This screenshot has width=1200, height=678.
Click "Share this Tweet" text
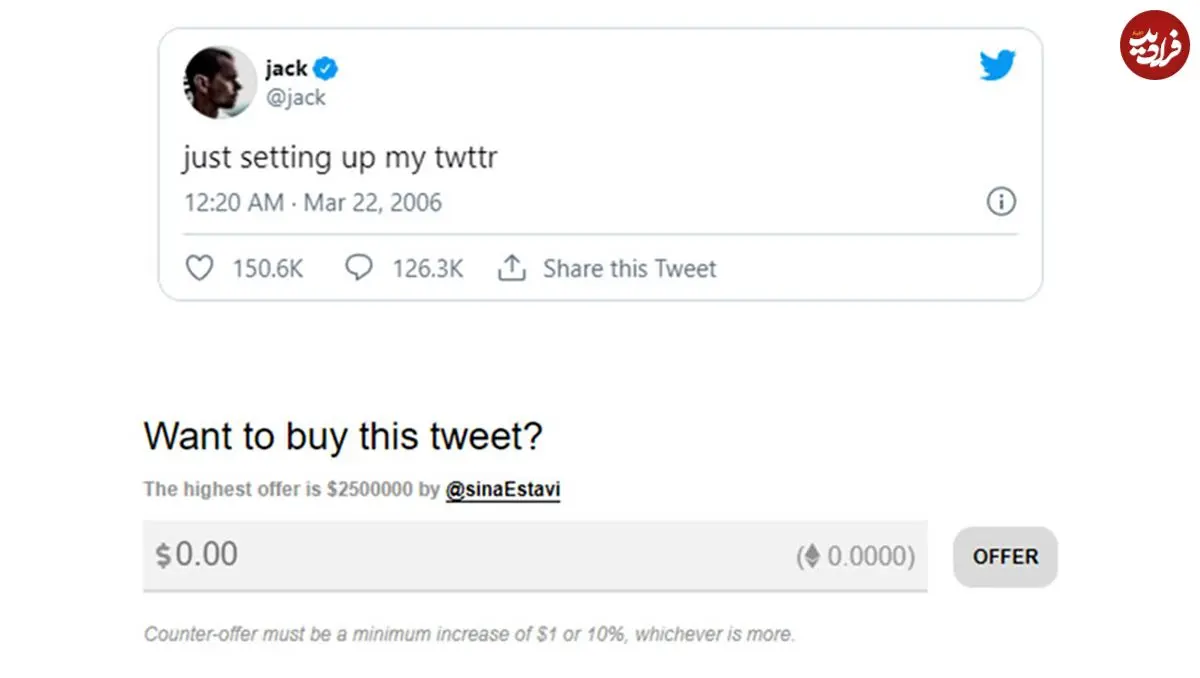coord(629,269)
